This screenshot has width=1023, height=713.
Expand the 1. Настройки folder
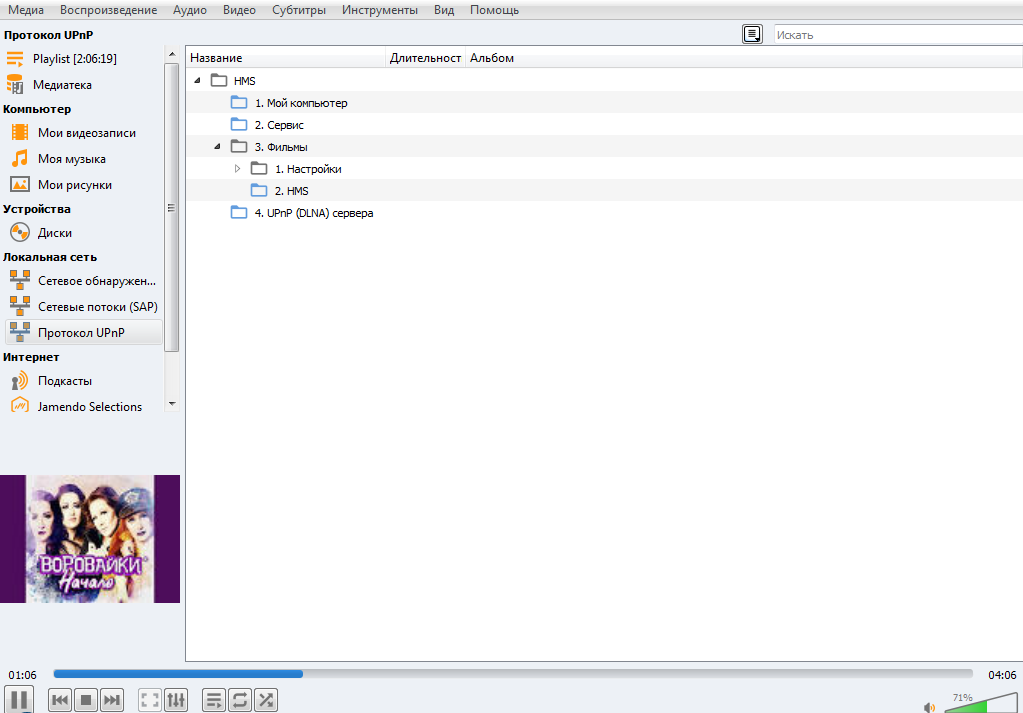[x=237, y=169]
